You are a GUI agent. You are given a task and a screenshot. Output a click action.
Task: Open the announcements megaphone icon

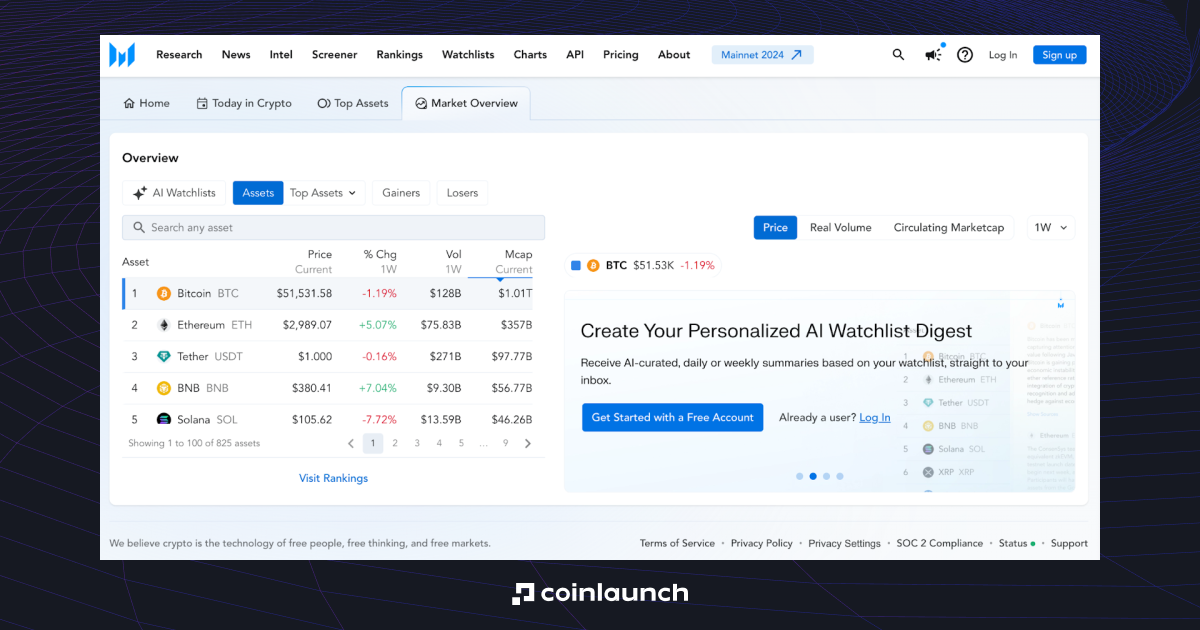932,55
